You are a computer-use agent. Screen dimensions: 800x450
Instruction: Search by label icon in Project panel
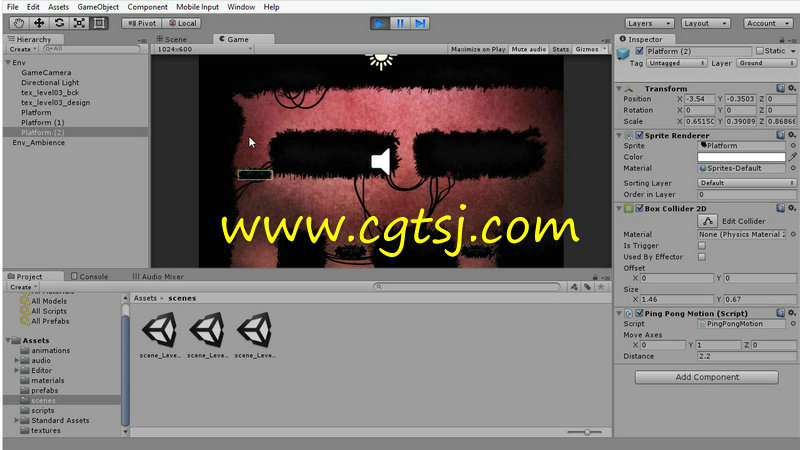pyautogui.click(x=588, y=287)
